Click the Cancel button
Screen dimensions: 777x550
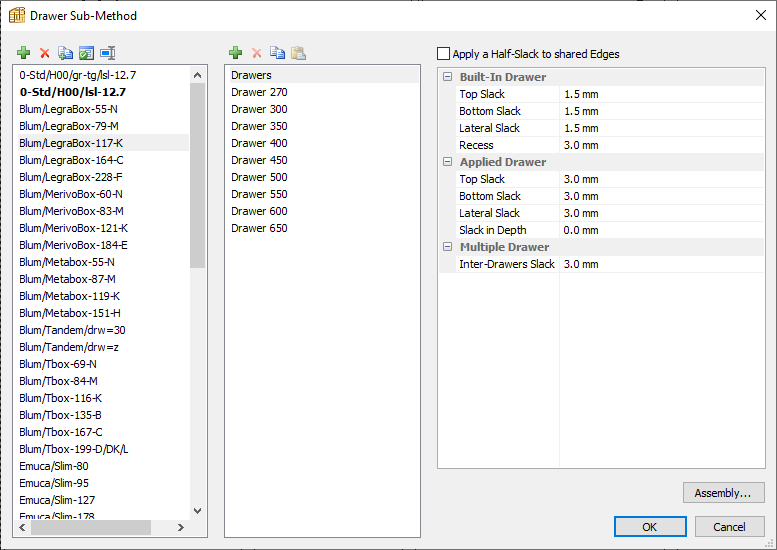tap(729, 527)
